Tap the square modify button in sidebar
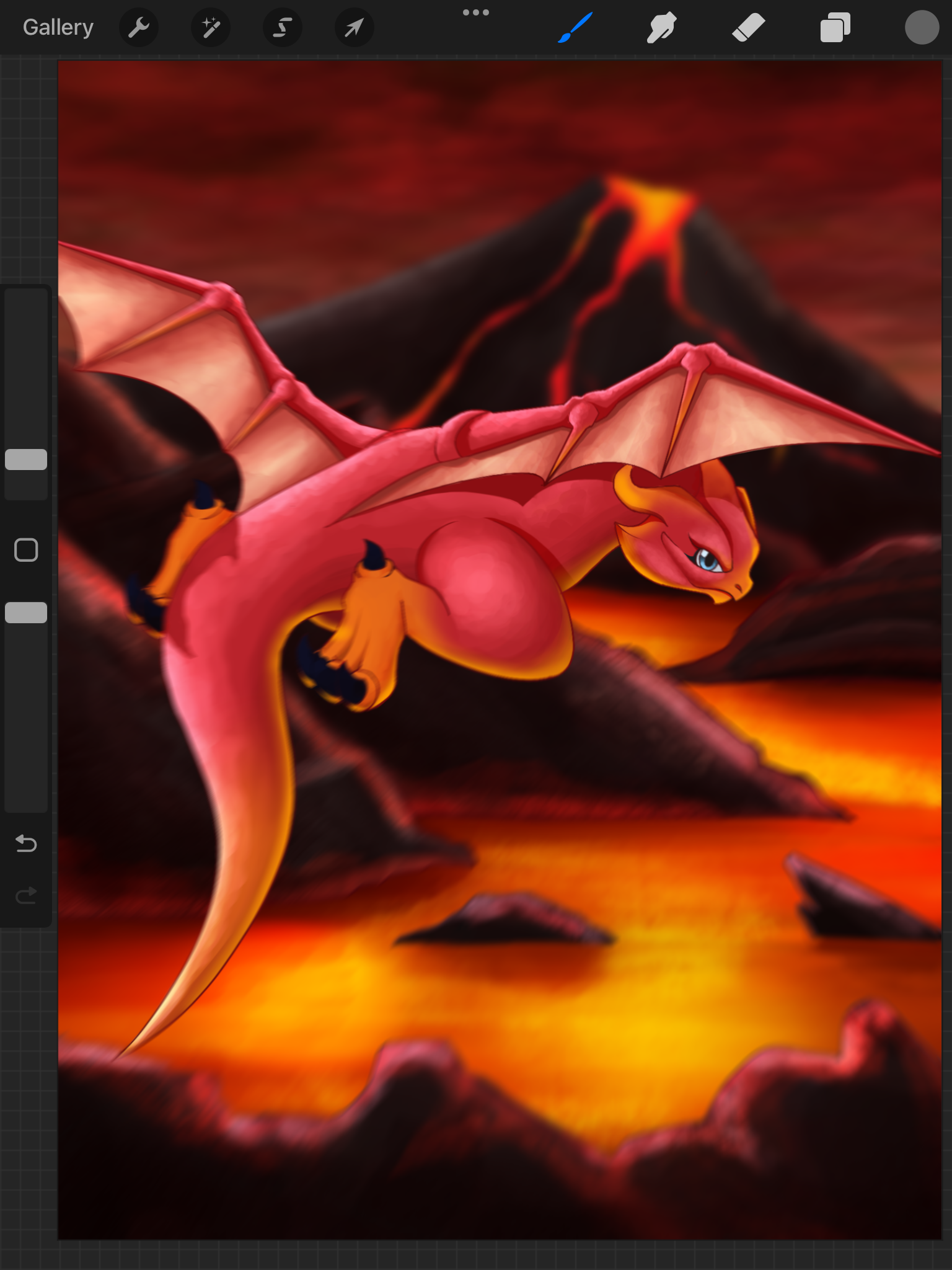 point(26,550)
